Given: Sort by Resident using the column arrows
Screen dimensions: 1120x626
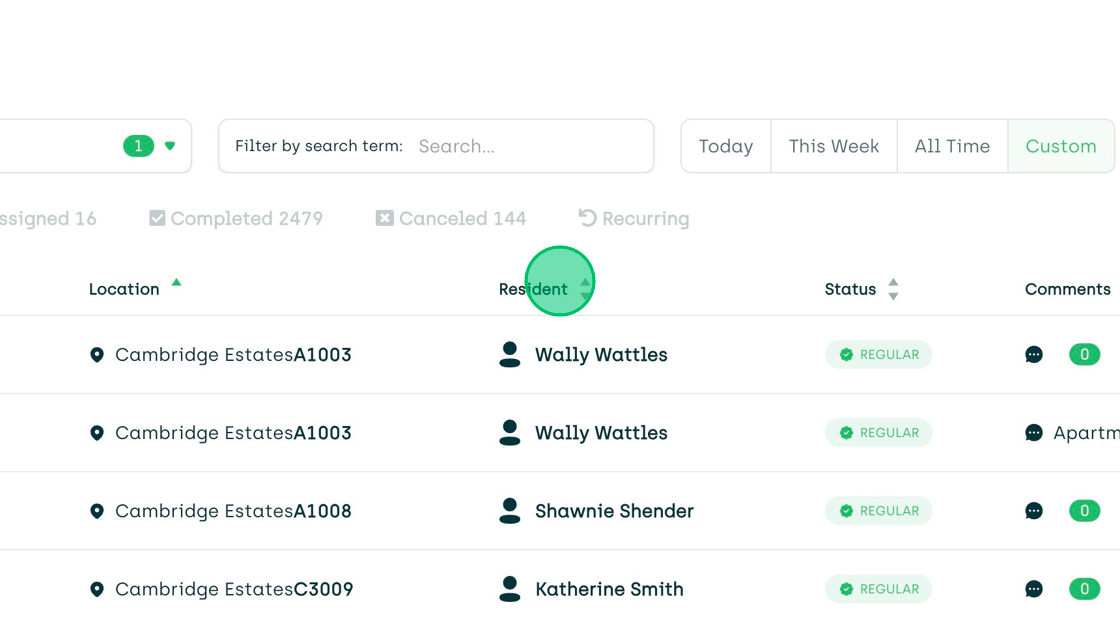Looking at the screenshot, I should tap(585, 289).
